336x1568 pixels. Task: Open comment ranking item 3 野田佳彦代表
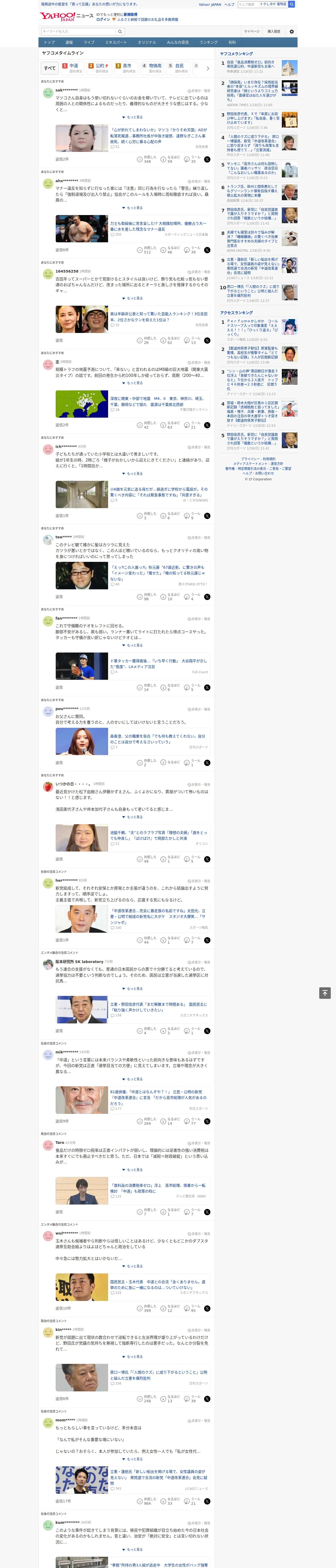pos(253,118)
